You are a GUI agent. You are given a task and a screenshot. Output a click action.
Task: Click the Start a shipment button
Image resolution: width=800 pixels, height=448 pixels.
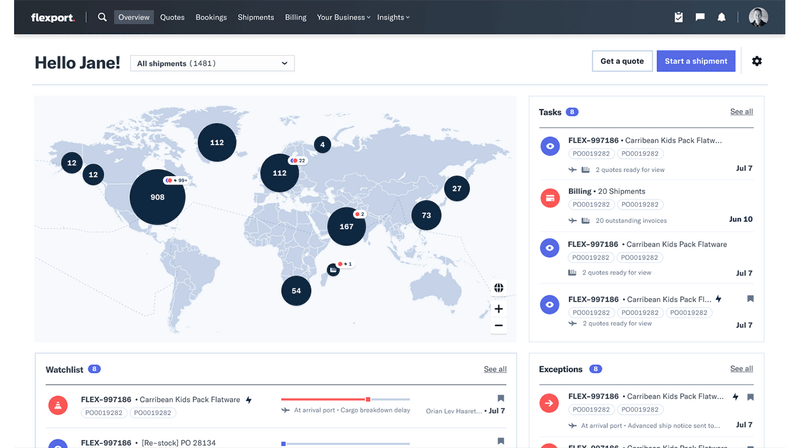point(696,61)
